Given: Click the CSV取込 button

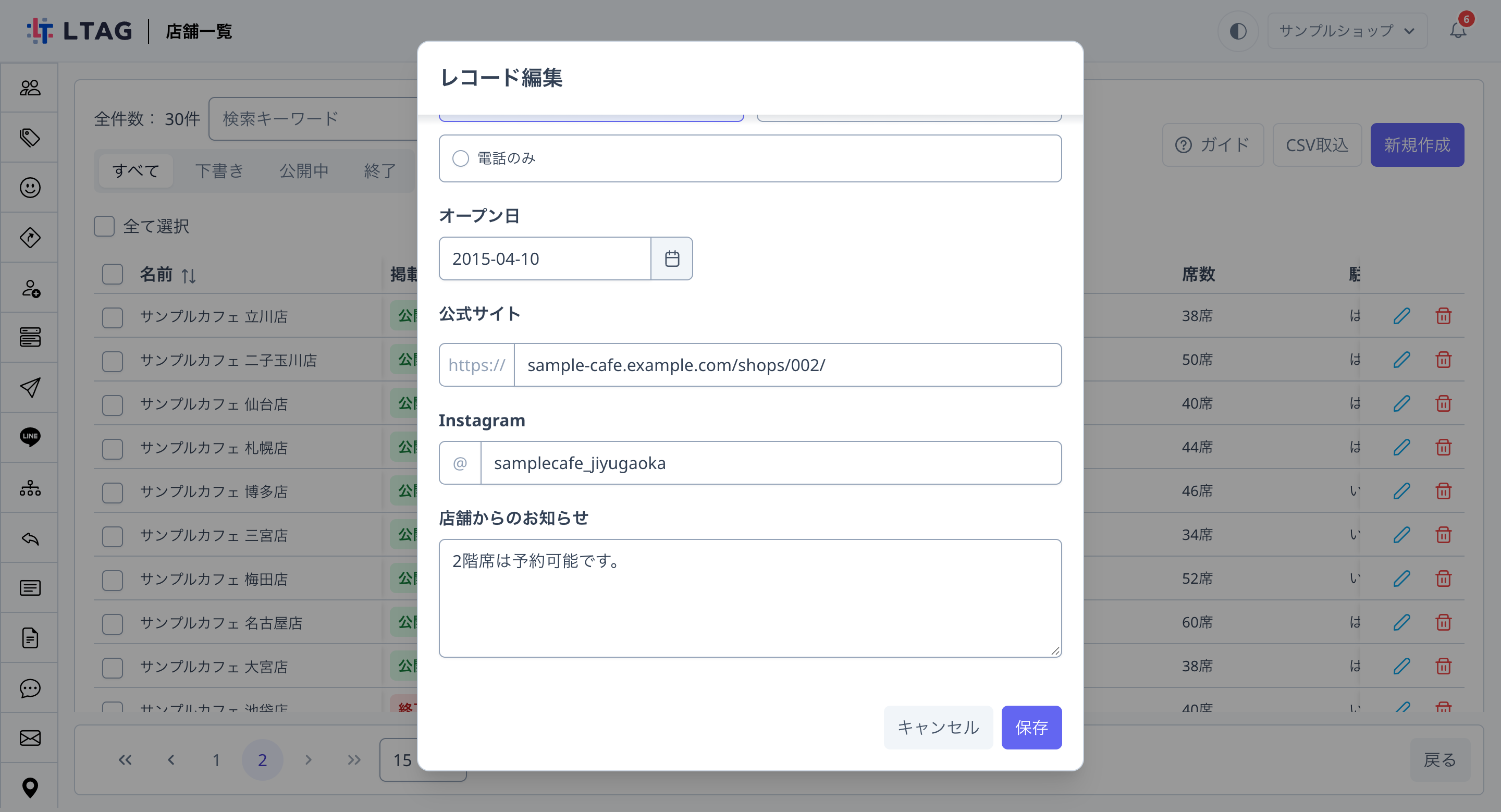Looking at the screenshot, I should pyautogui.click(x=1317, y=144).
